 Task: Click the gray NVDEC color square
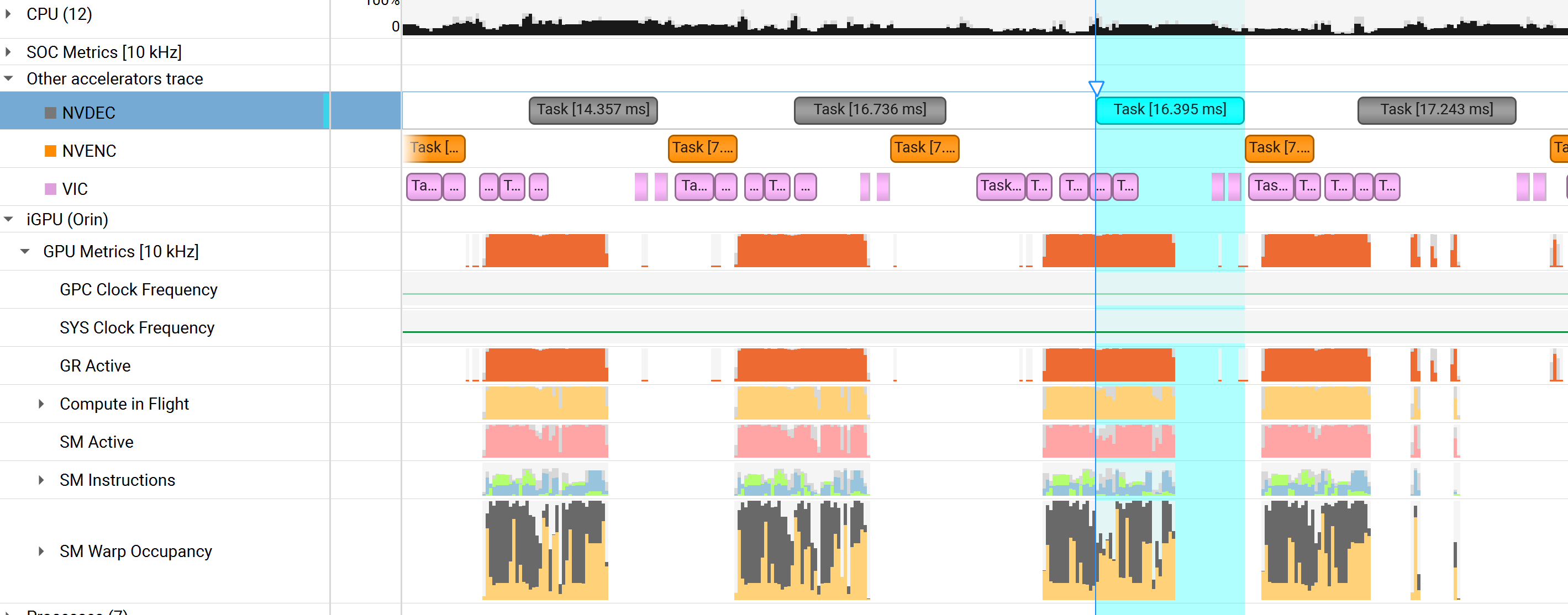50,113
